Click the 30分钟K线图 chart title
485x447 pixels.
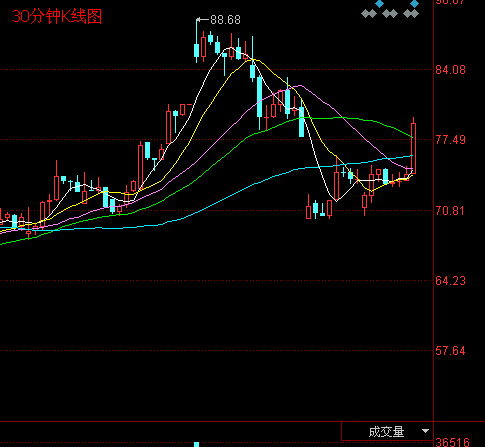click(x=57, y=16)
